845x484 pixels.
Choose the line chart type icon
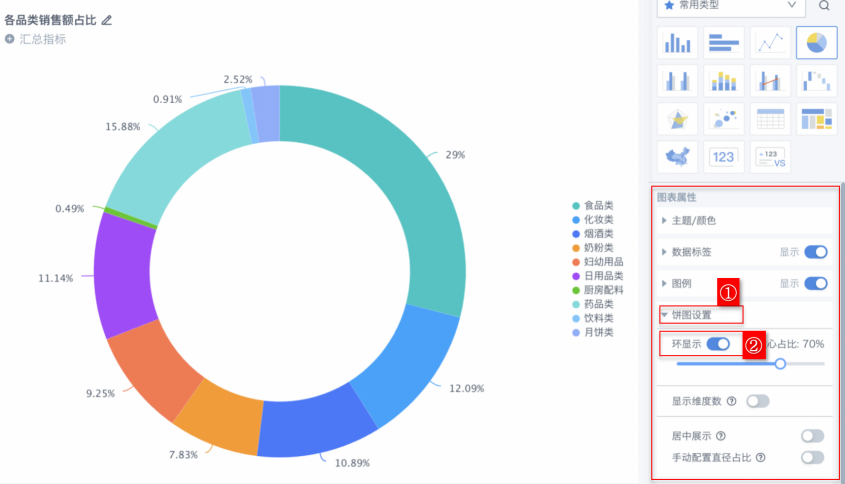[770, 42]
